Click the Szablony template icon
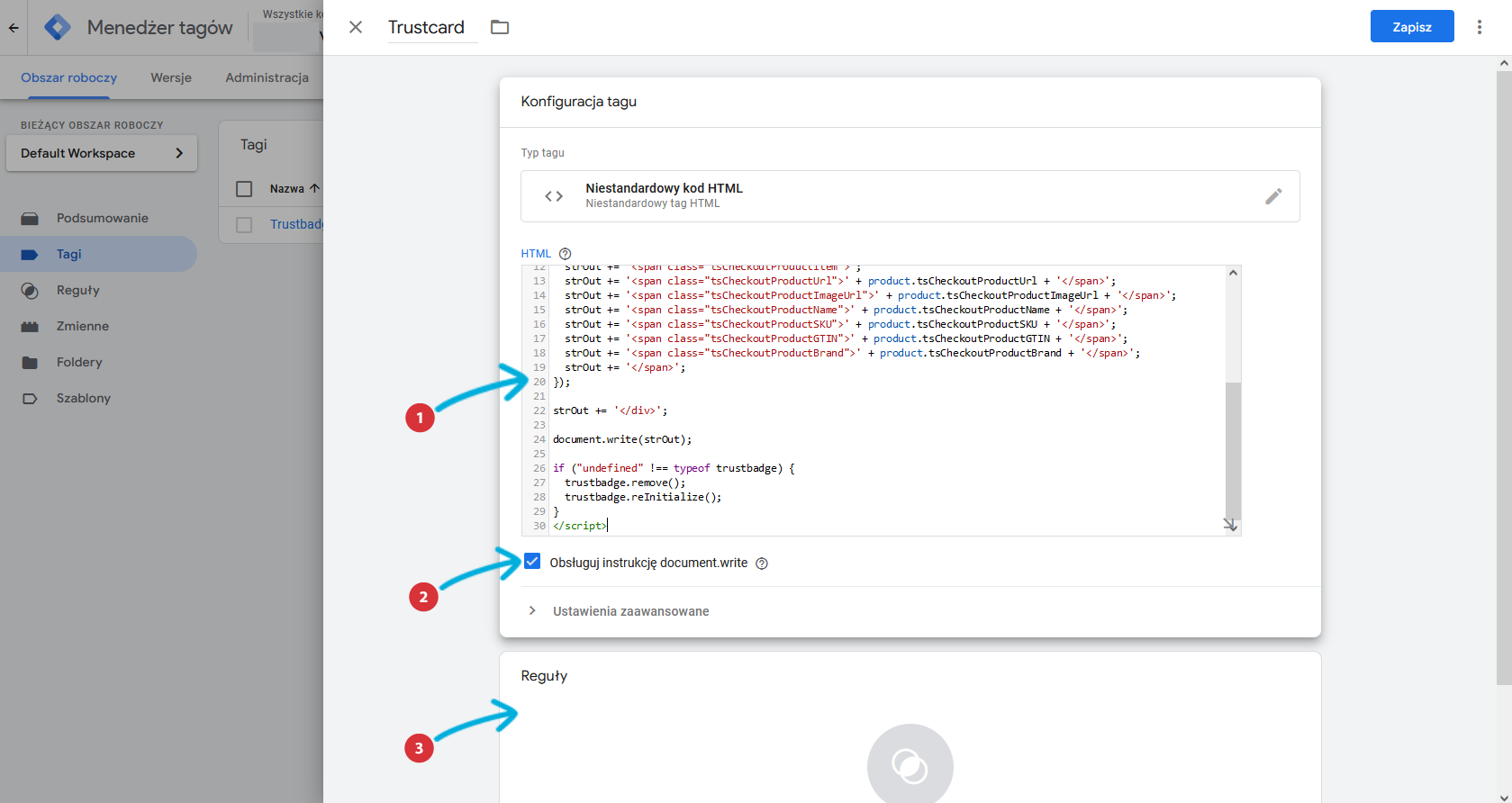 click(30, 399)
